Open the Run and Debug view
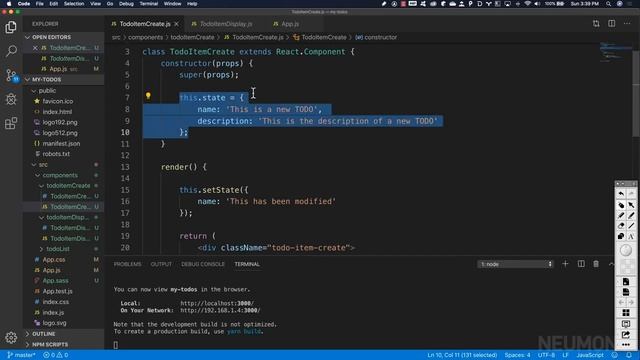 point(11,99)
